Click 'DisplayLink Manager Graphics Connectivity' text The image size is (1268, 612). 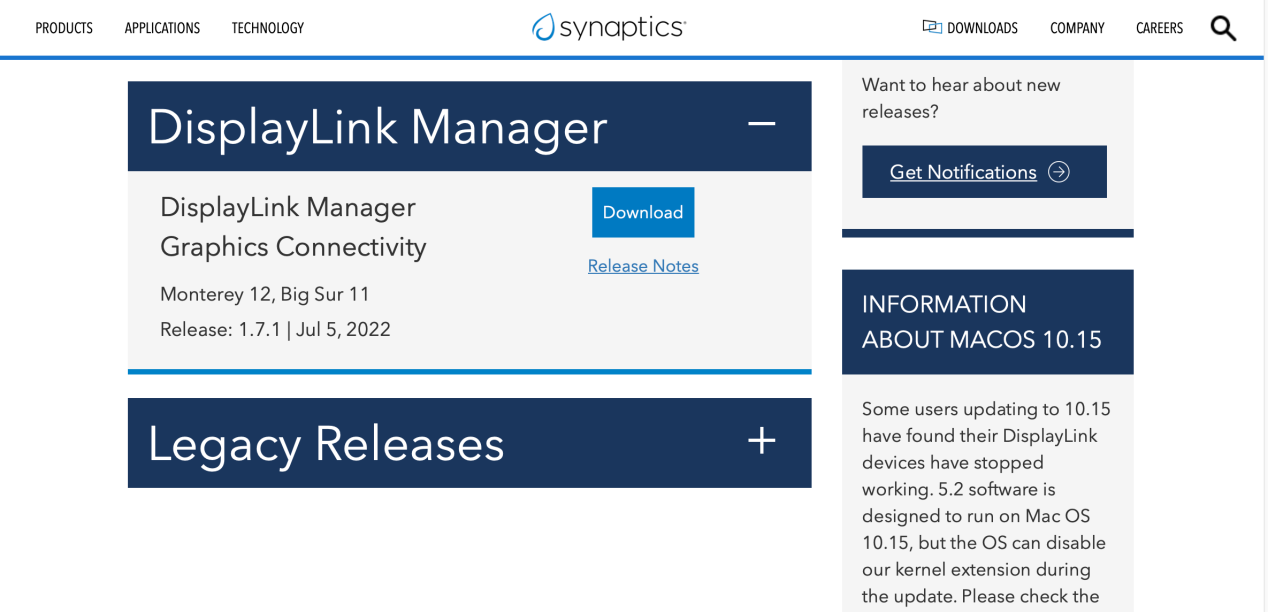pyautogui.click(x=293, y=226)
